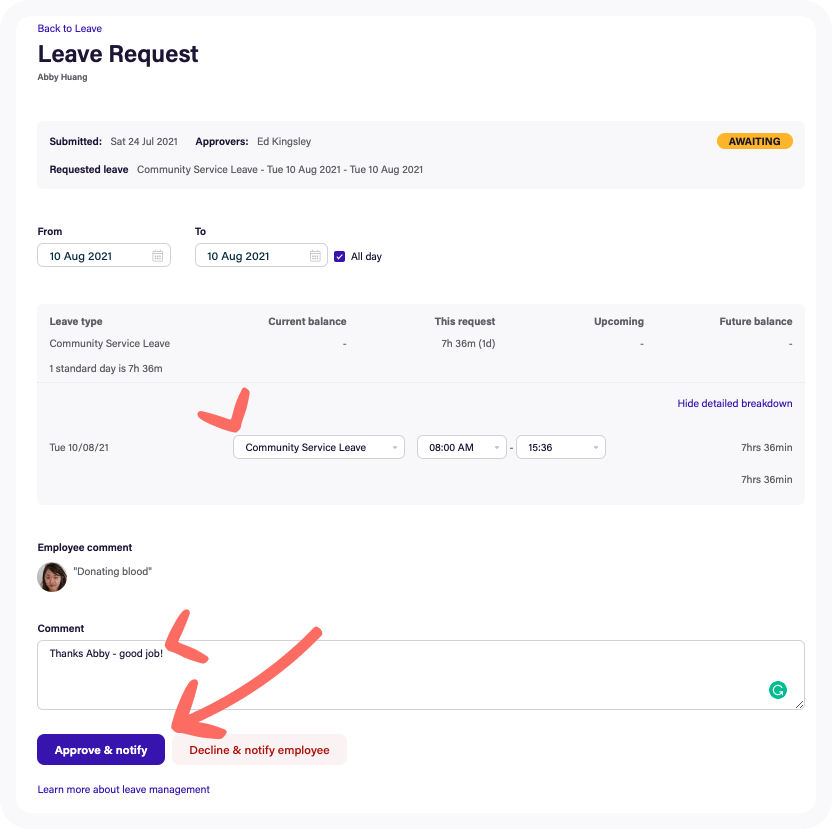This screenshot has height=829, width=832.
Task: Open Learn more about leave management link
Action: click(123, 789)
